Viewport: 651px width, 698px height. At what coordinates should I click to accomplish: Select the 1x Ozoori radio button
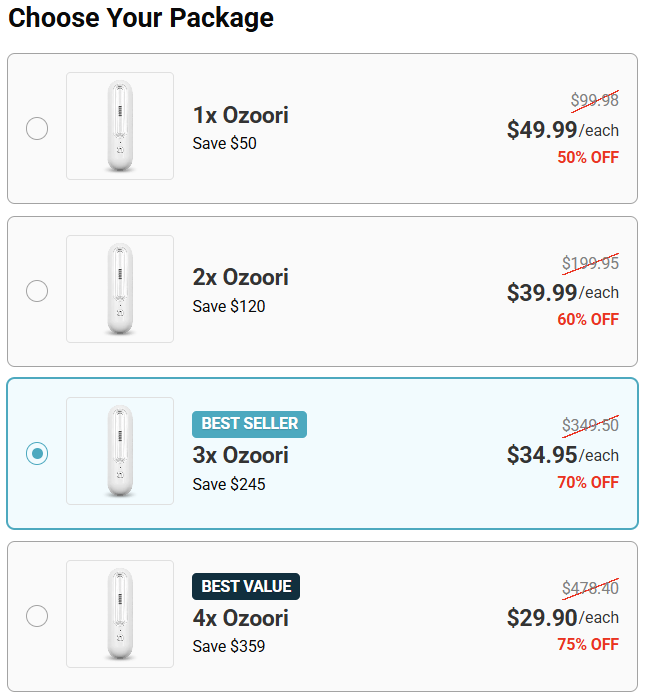pos(37,129)
